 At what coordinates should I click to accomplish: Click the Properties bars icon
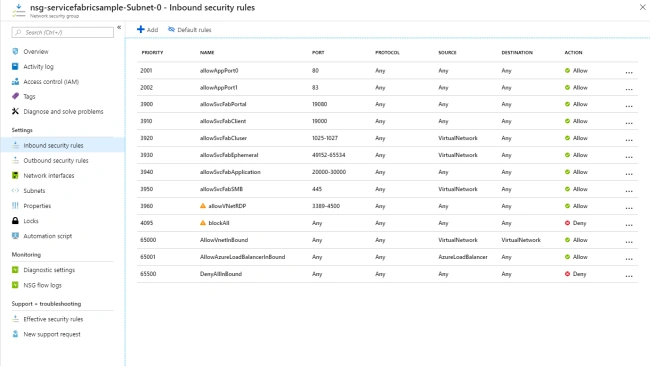tap(15, 206)
